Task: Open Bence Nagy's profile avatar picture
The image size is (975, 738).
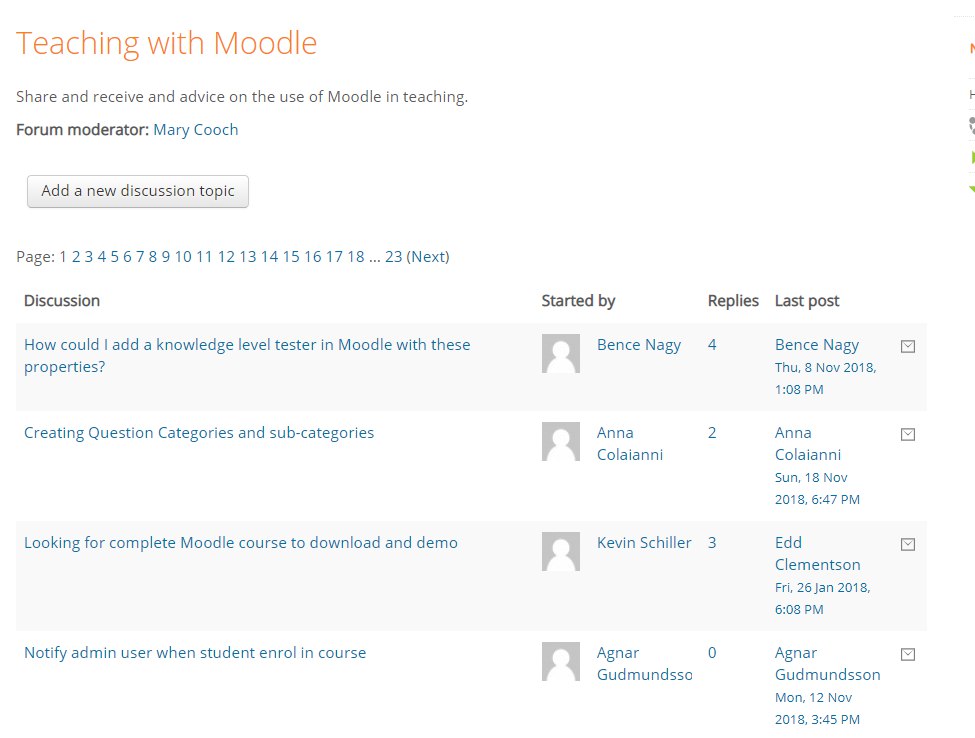Action: pos(561,353)
